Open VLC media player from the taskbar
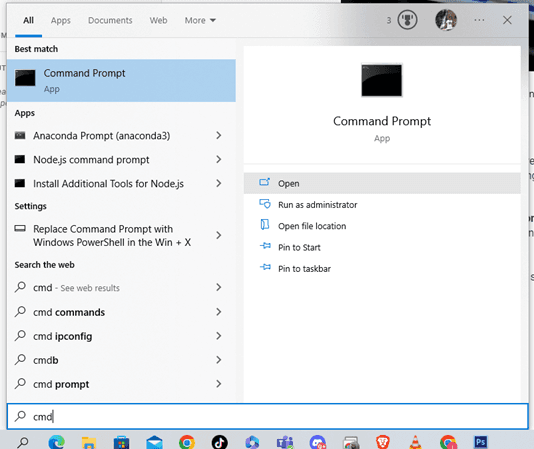 415,442
